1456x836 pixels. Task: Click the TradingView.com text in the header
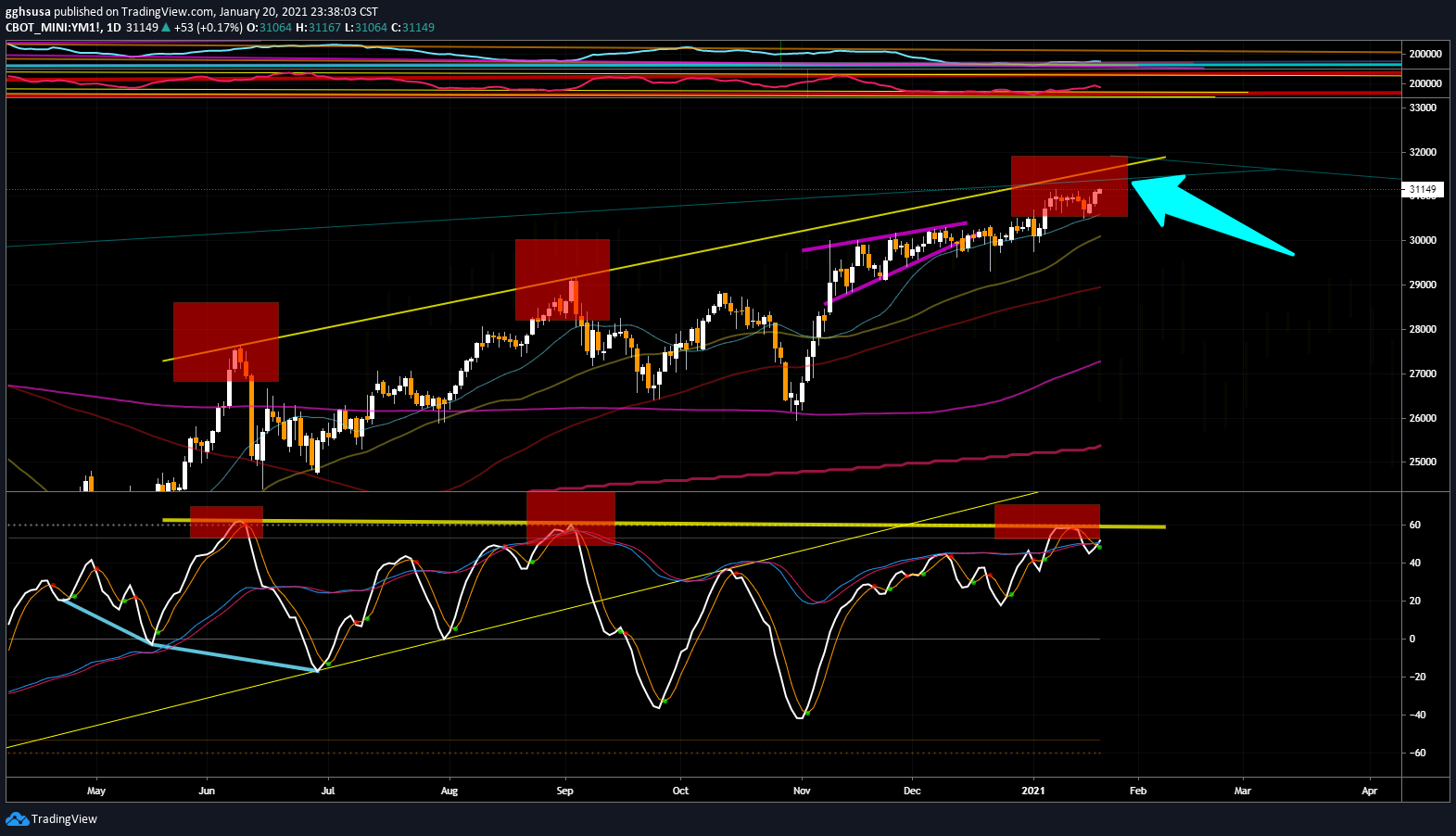tap(168, 12)
